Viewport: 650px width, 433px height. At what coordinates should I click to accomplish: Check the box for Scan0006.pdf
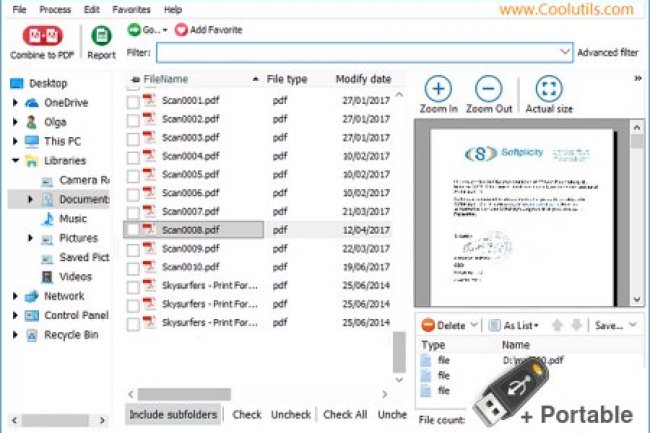tap(133, 195)
